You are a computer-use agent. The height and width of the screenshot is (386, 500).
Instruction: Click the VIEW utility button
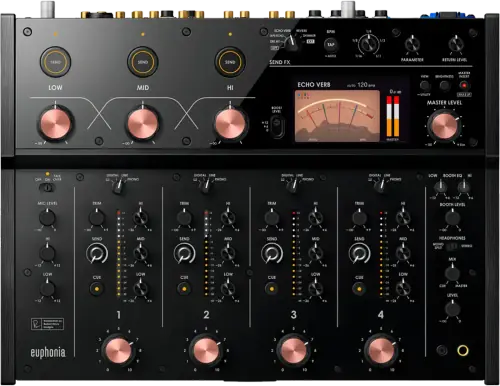425,86
